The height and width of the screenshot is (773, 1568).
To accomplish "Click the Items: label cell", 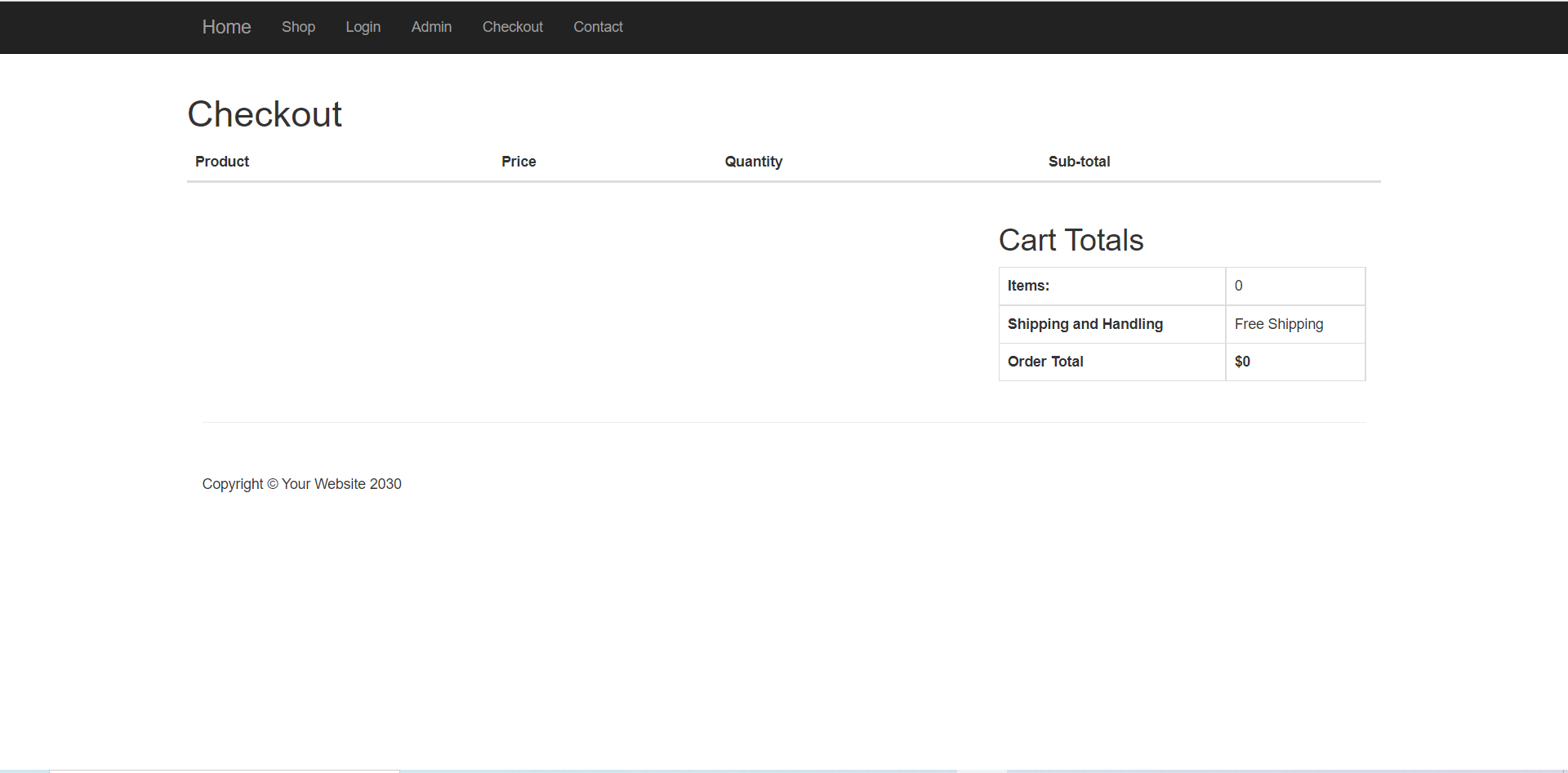I will point(1112,286).
